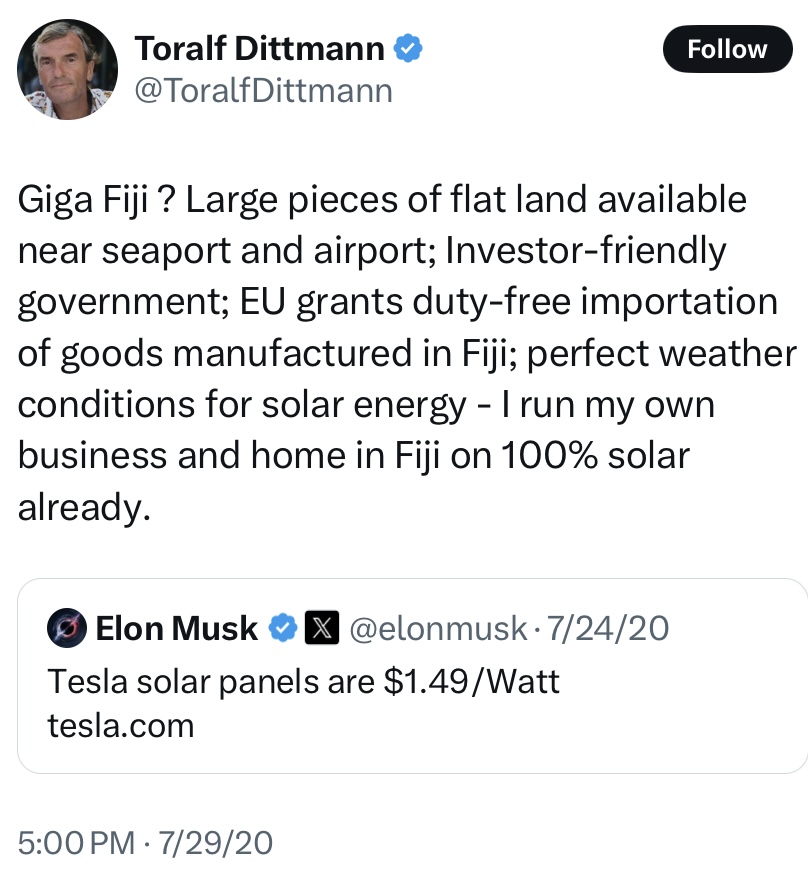Click the "$1.49/Watt" price text
The height and width of the screenshot is (873, 808).
pos(472,682)
